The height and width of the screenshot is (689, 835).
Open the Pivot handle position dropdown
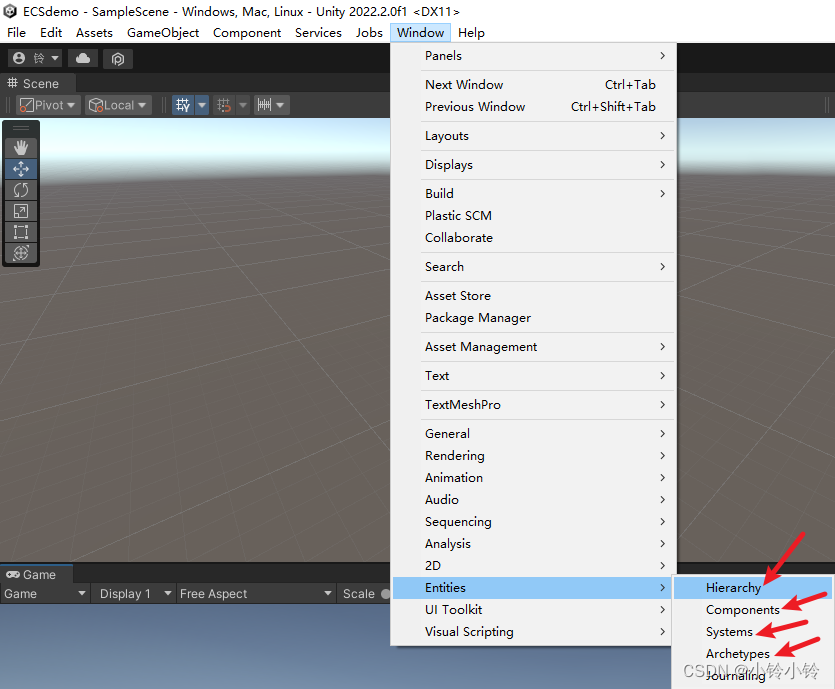48,105
